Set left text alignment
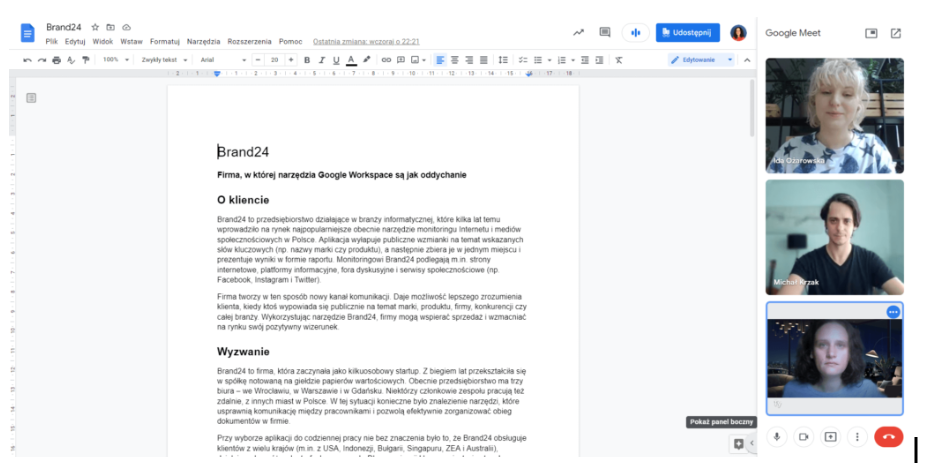 (x=440, y=60)
